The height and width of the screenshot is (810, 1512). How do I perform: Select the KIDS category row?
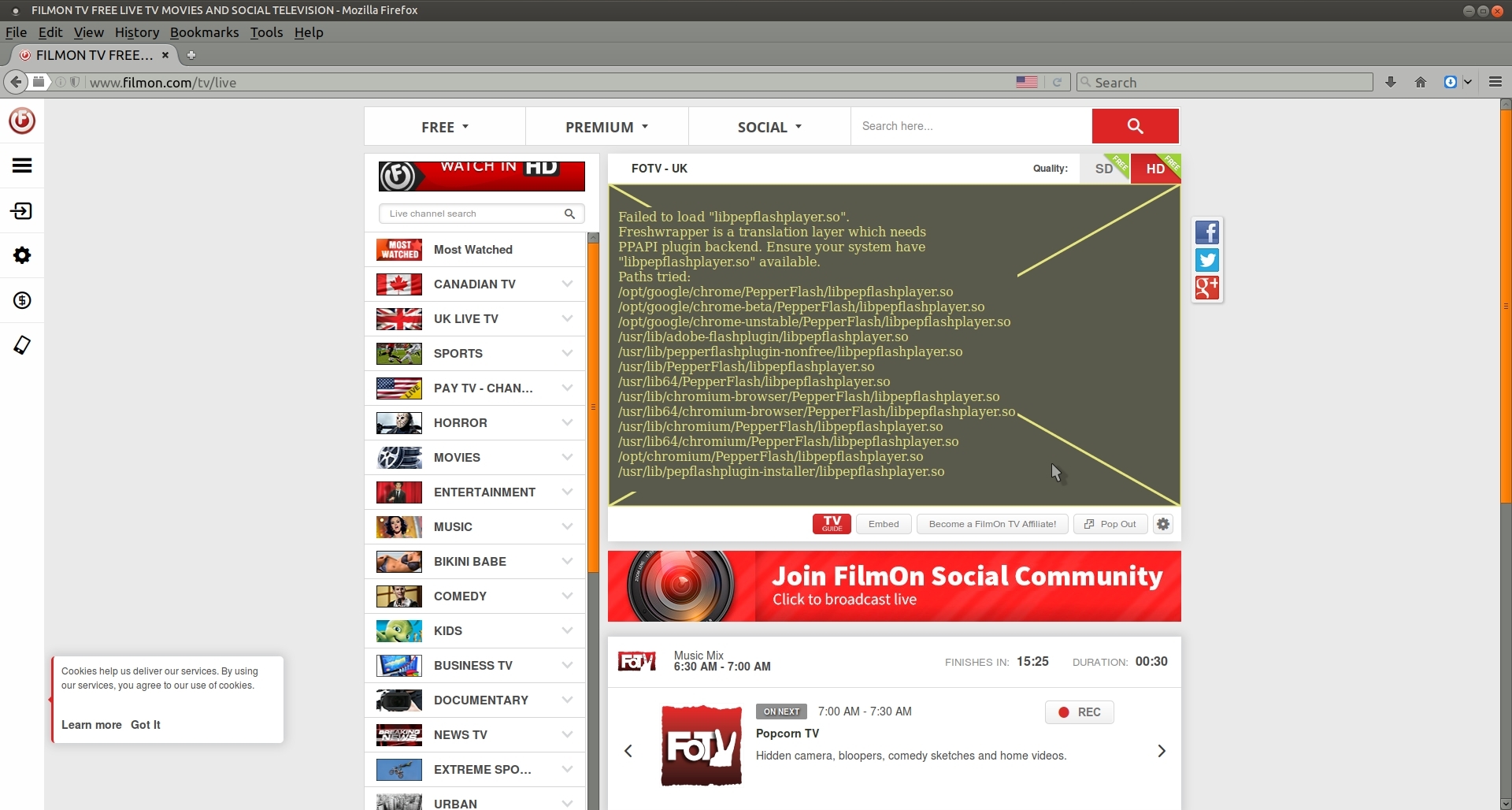[x=475, y=630]
